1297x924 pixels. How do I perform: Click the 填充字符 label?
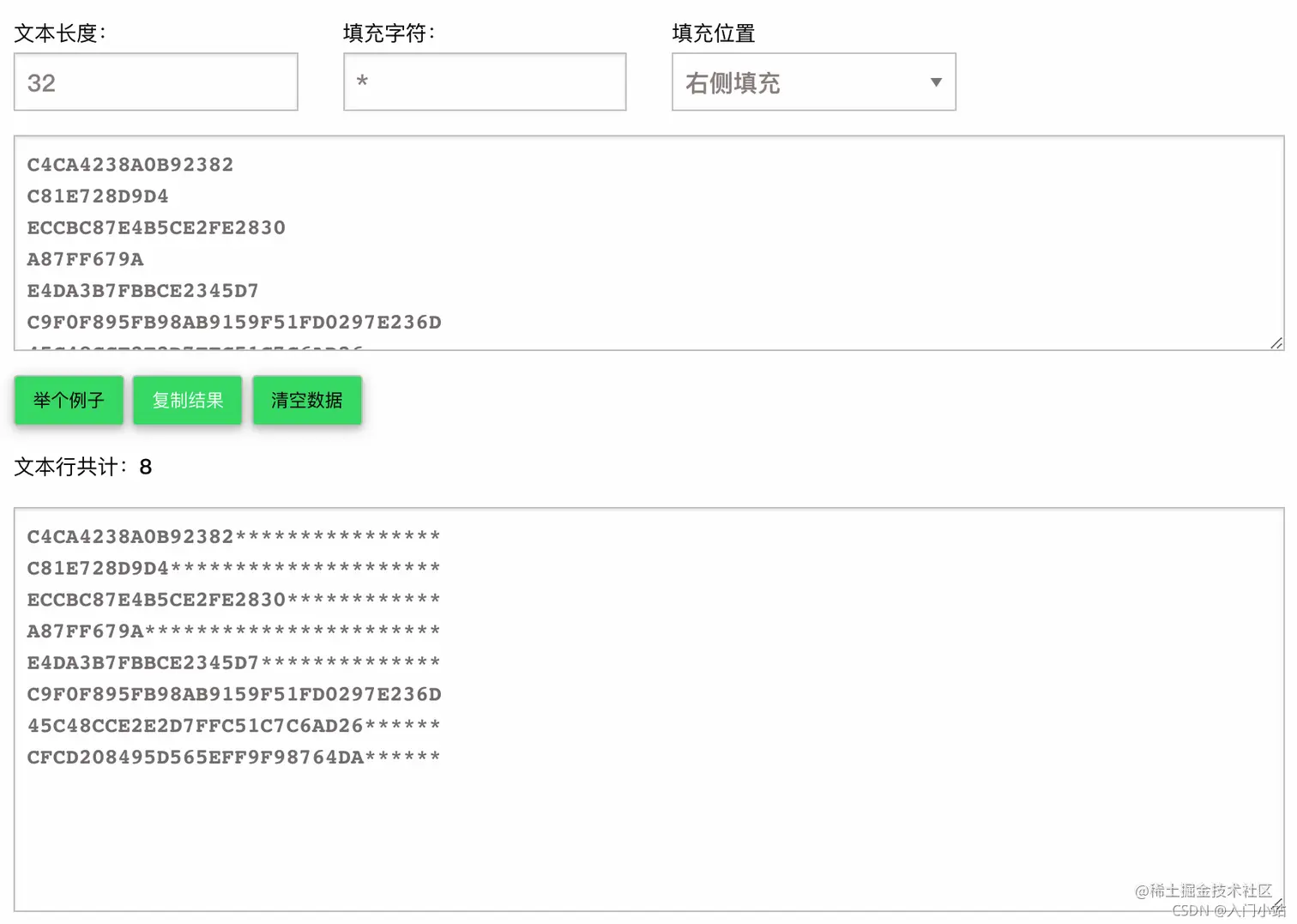389,33
